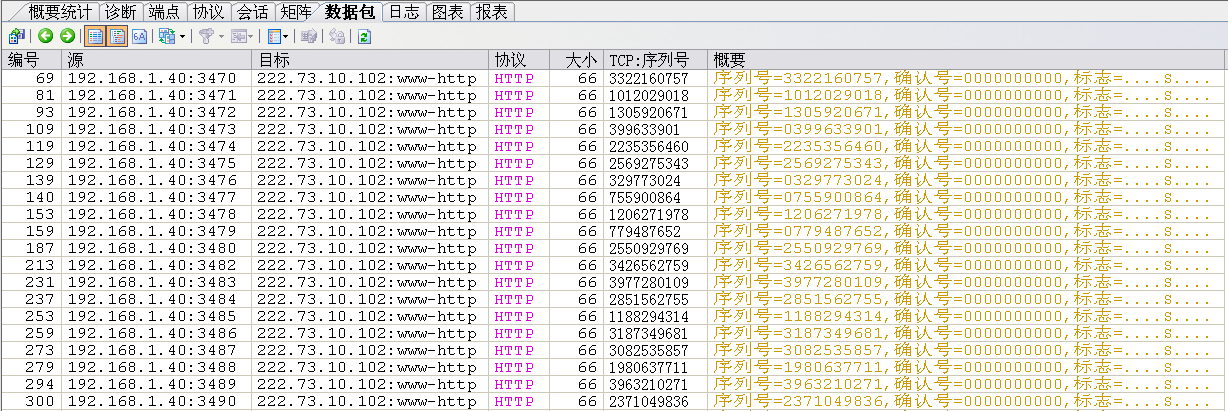Open the funnel filter dropdown arrow
The image size is (1228, 411).
tap(221, 37)
